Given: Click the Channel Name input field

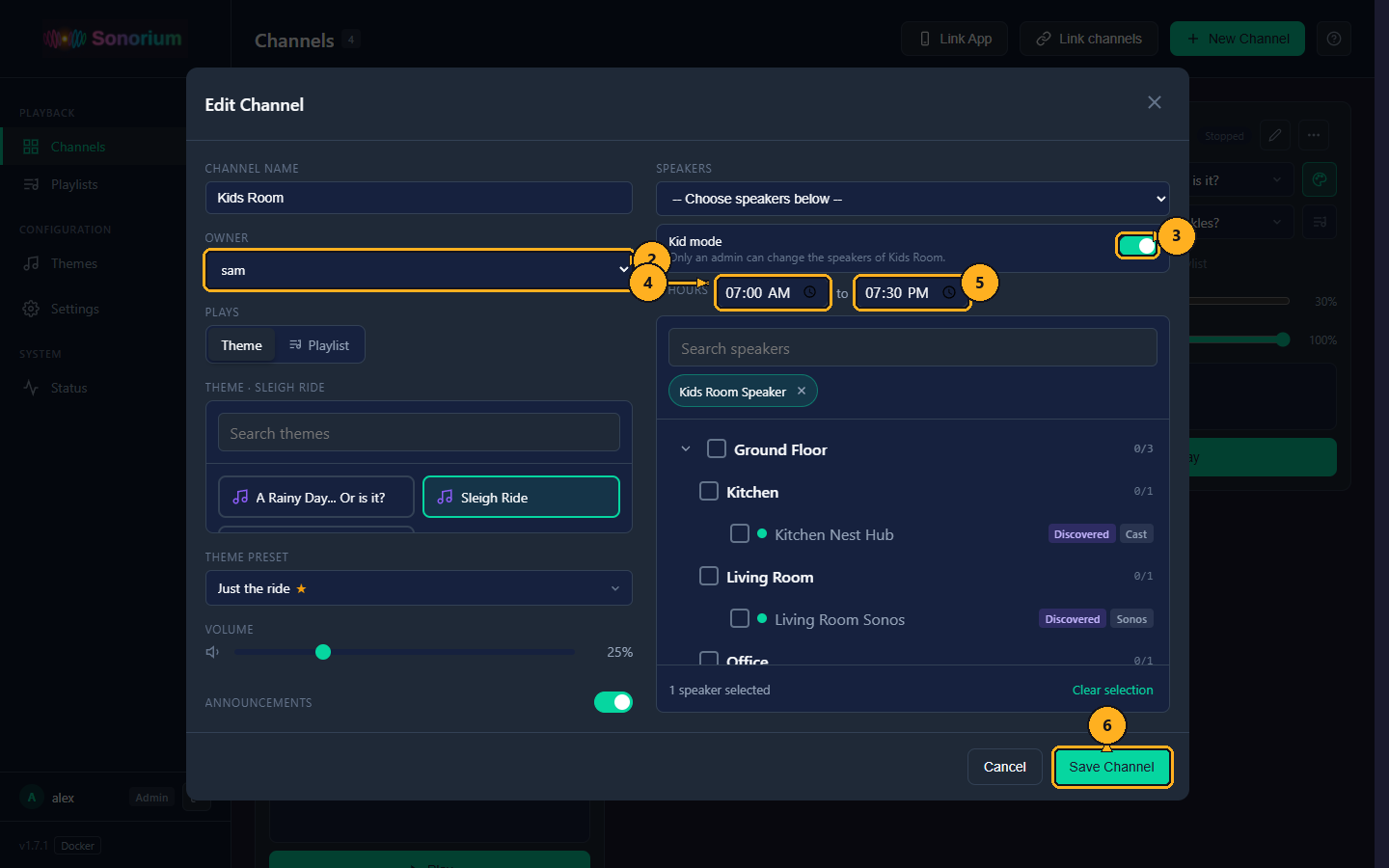Looking at the screenshot, I should (x=419, y=198).
